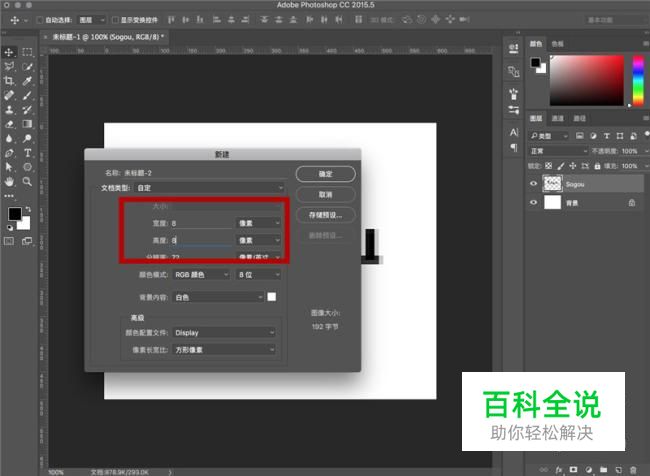The width and height of the screenshot is (650, 476).
Task: Hide the 背景 layer eye icon
Action: point(534,203)
